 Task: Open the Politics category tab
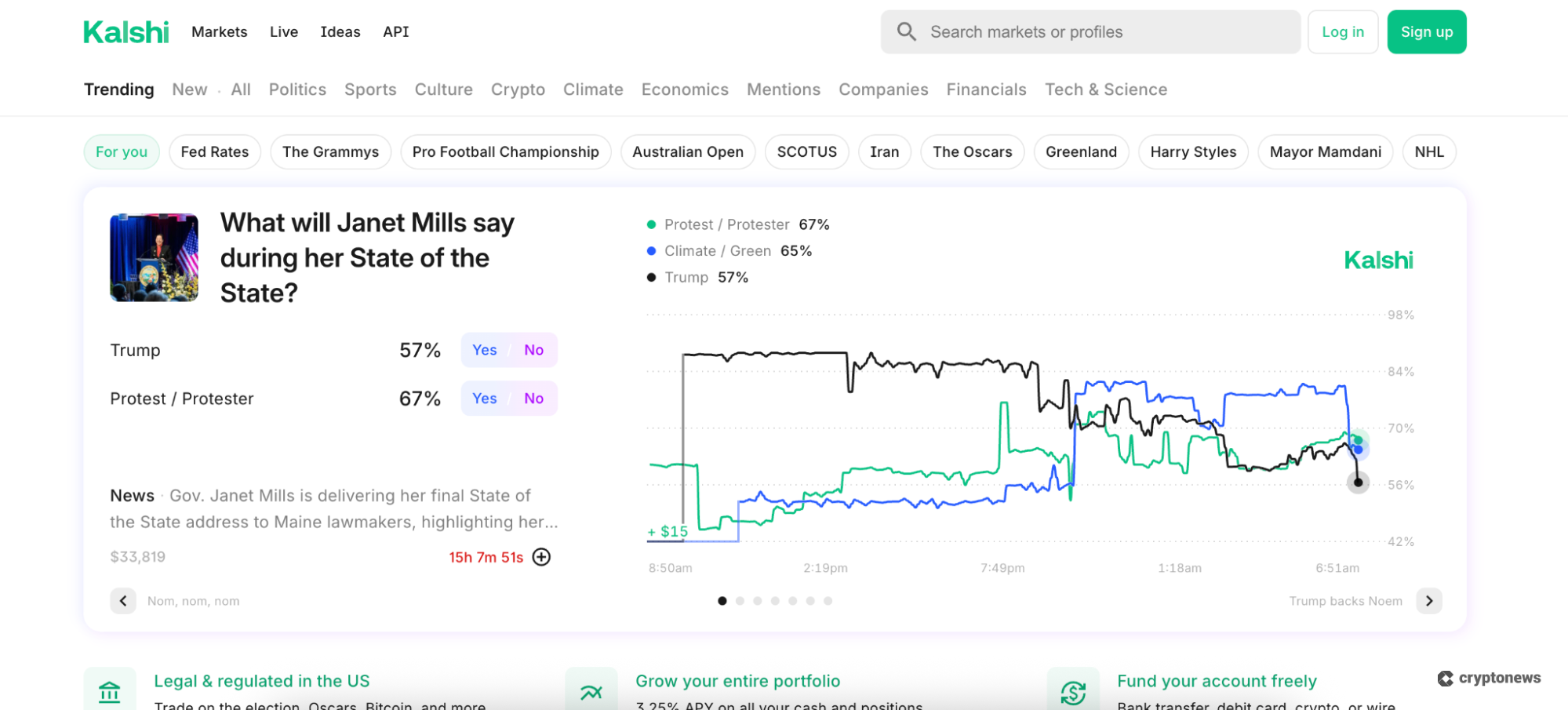[x=297, y=89]
